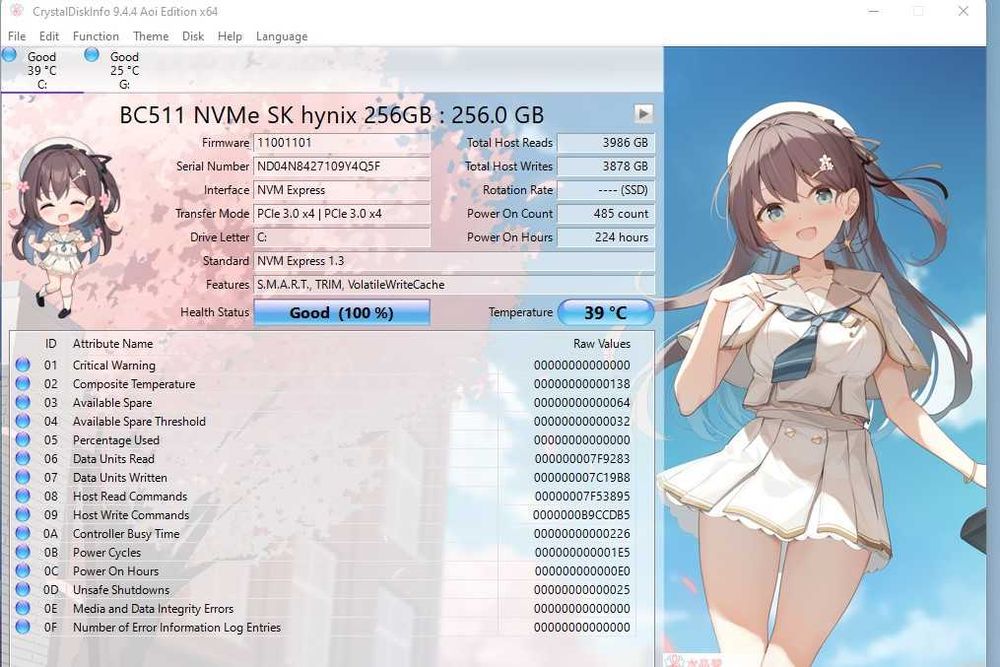Click the 39 °C temperature button
1000x667 pixels.
(x=606, y=312)
